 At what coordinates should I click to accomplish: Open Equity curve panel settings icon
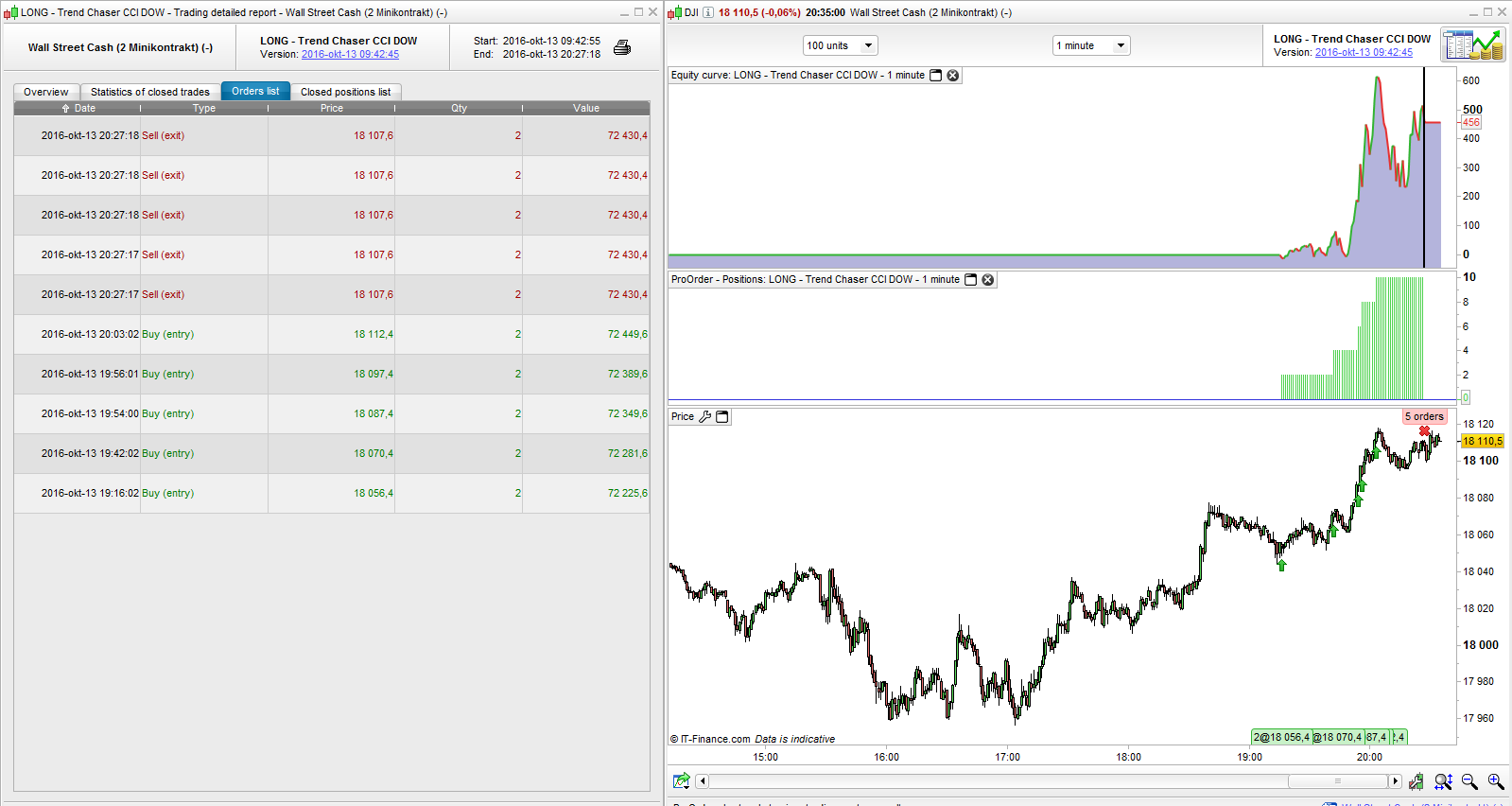(x=936, y=76)
